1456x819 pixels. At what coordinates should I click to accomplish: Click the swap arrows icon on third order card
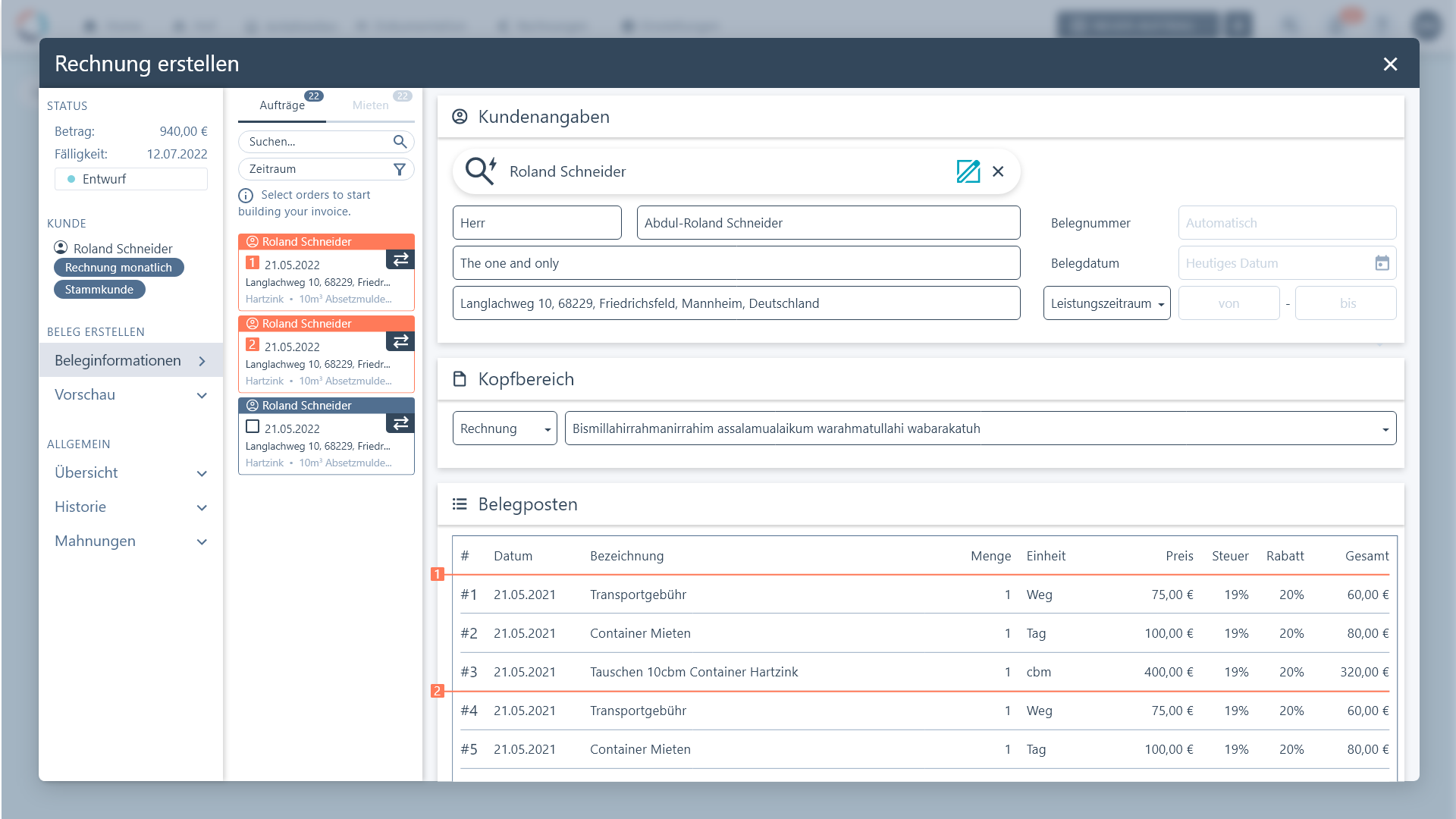400,423
